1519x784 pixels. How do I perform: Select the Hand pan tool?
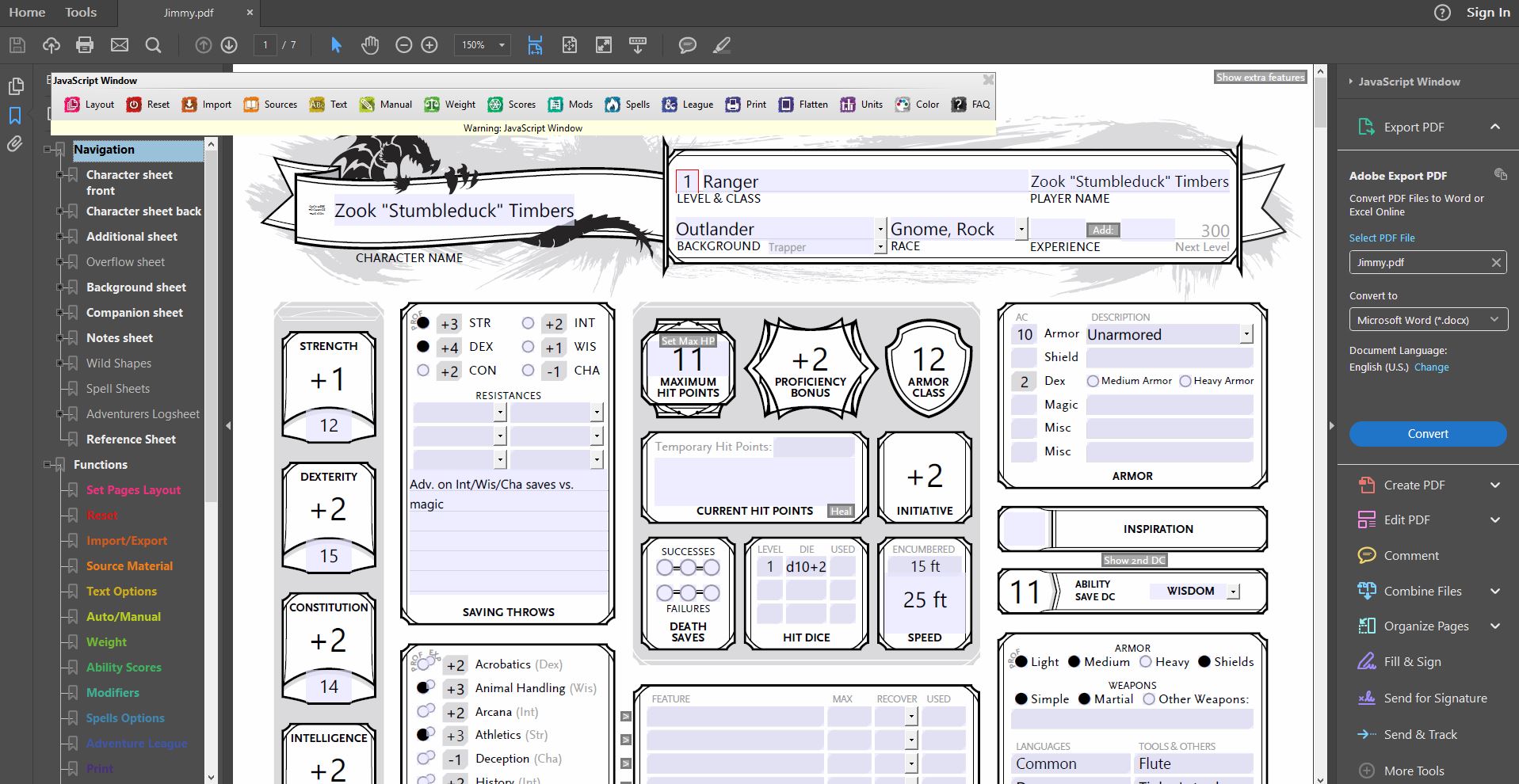[x=370, y=45]
